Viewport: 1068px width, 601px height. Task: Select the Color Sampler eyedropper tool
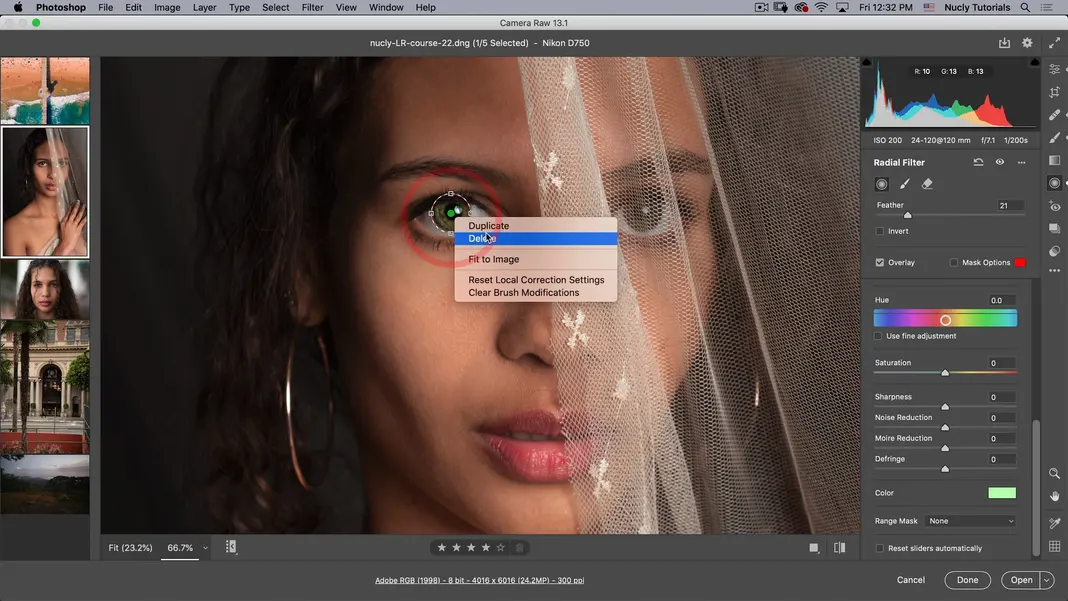[x=1054, y=523]
